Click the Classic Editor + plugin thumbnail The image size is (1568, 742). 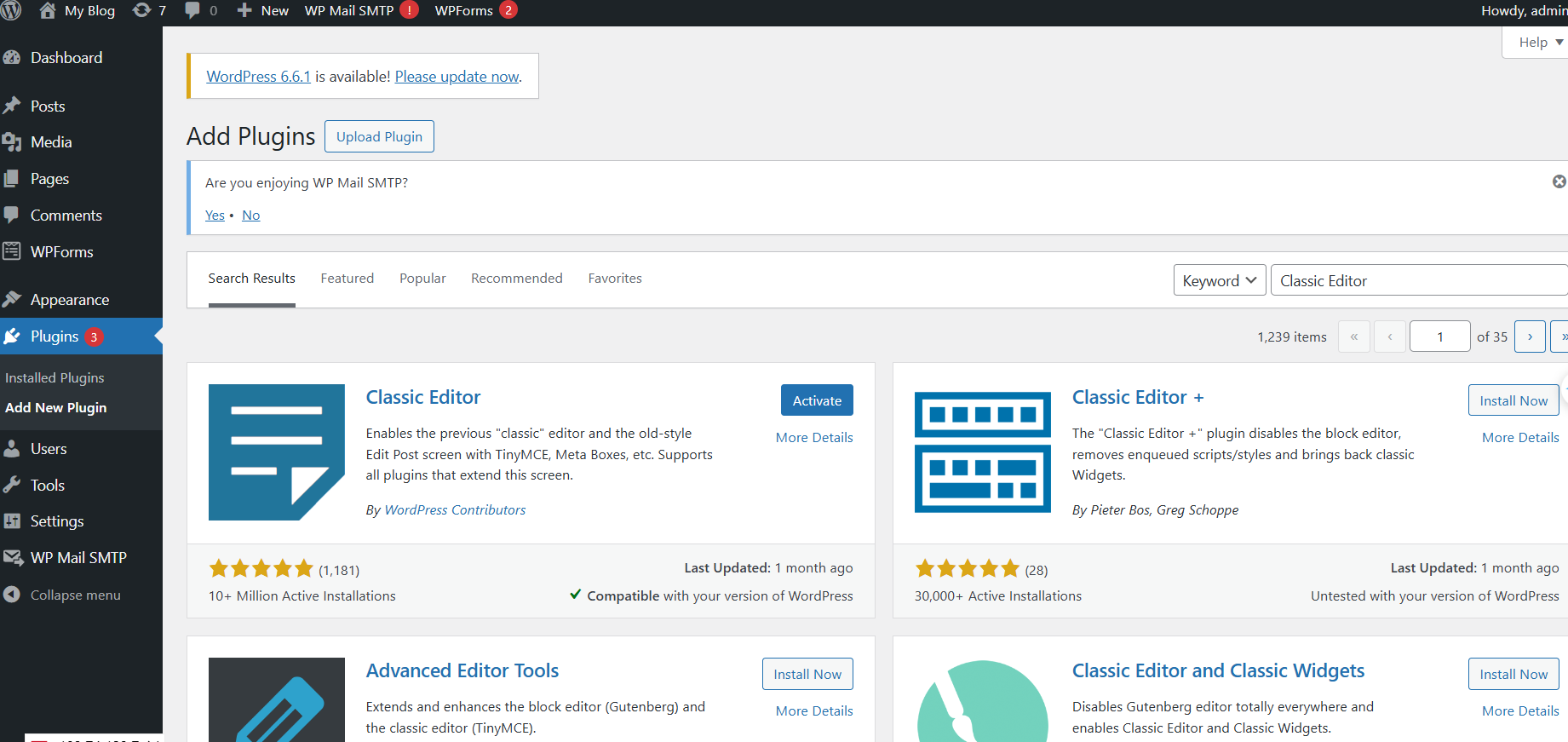983,452
